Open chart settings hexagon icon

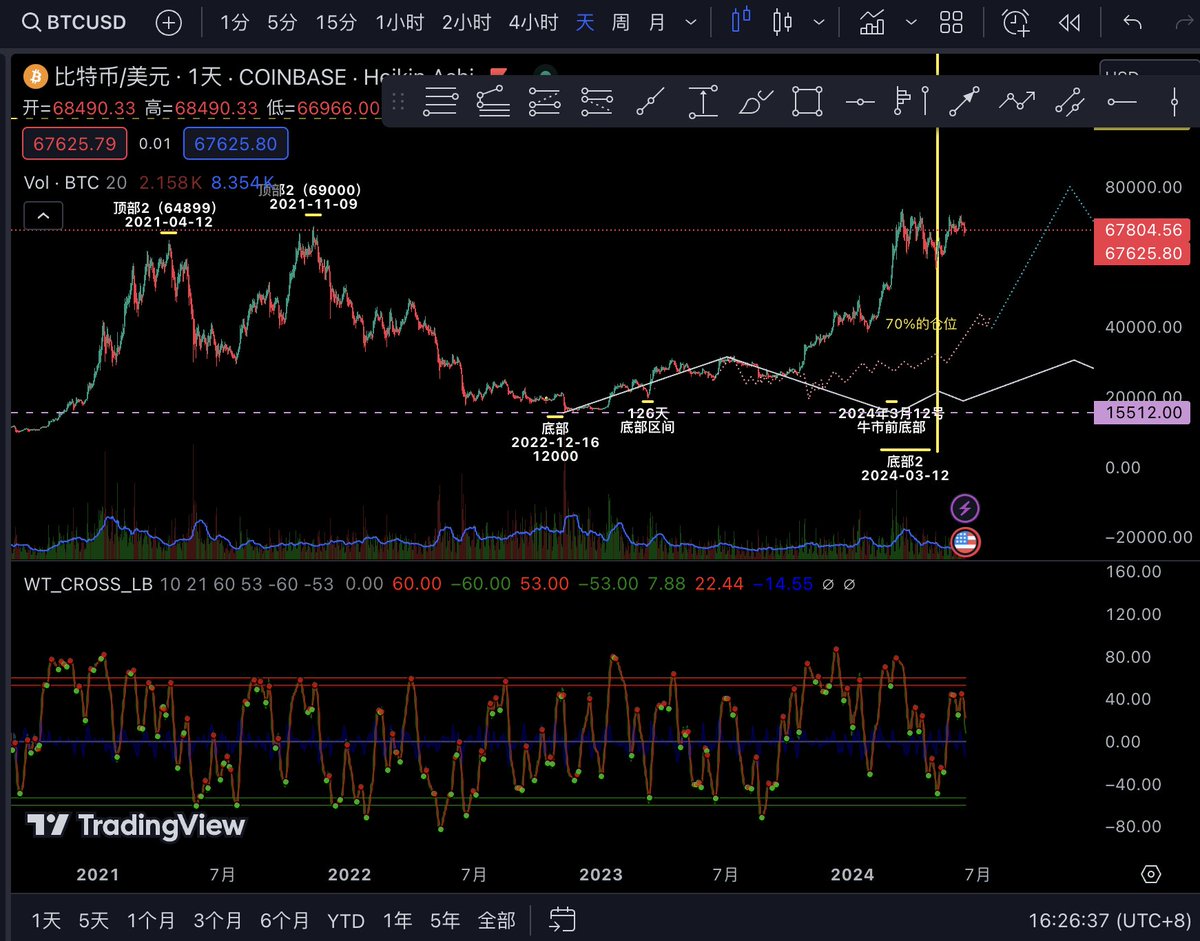click(1151, 874)
